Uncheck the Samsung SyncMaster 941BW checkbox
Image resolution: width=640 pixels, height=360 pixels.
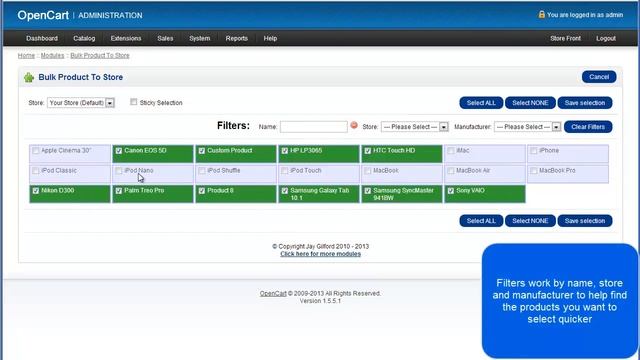tap(368, 191)
